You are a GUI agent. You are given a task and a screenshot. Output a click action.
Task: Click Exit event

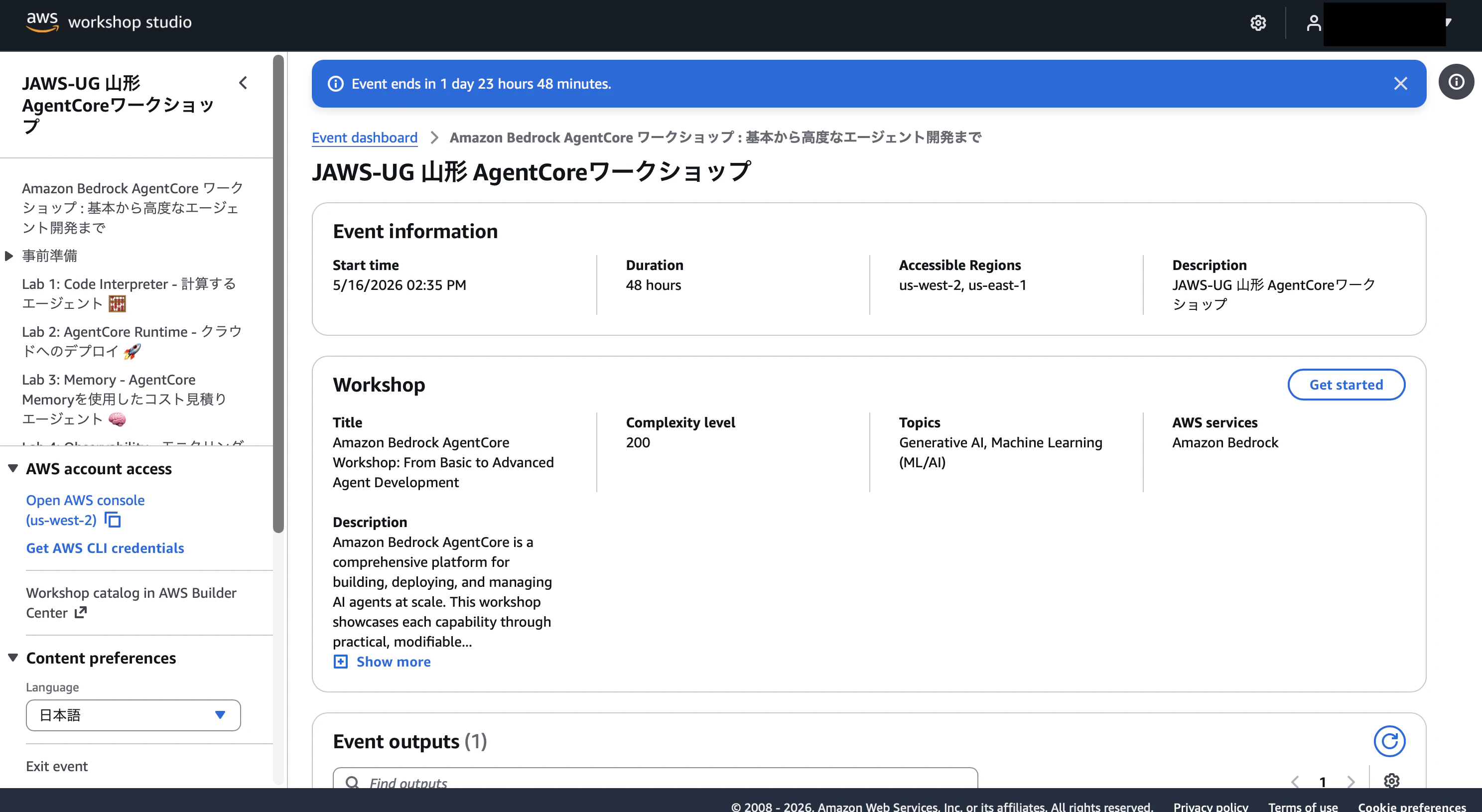tap(57, 766)
